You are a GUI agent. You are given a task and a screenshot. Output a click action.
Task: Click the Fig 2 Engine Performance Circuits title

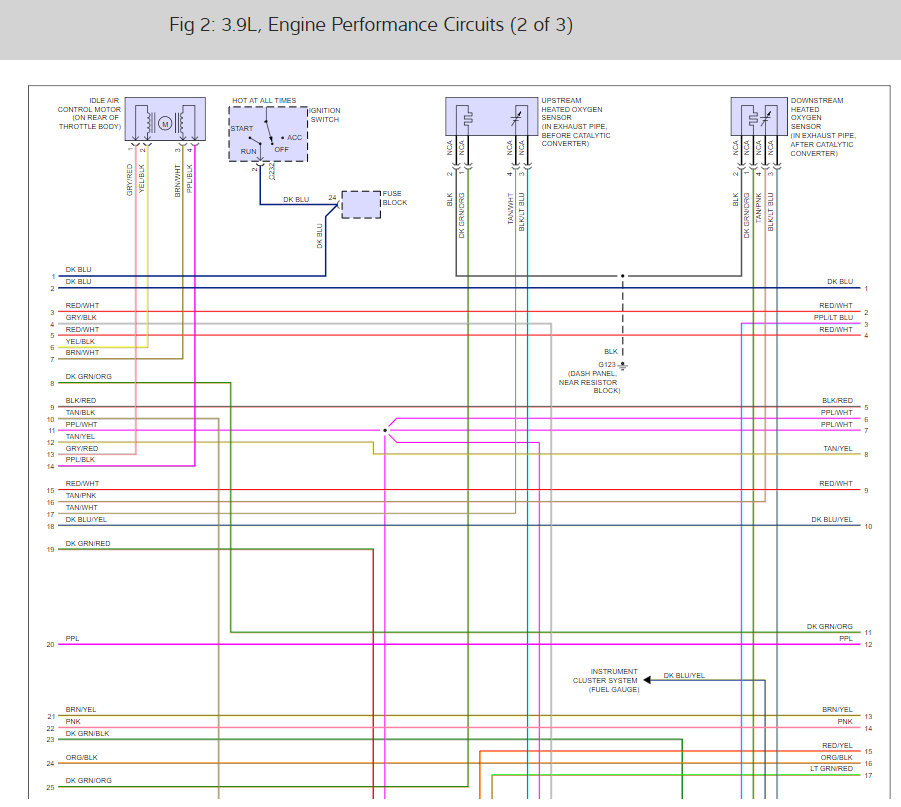(371, 25)
